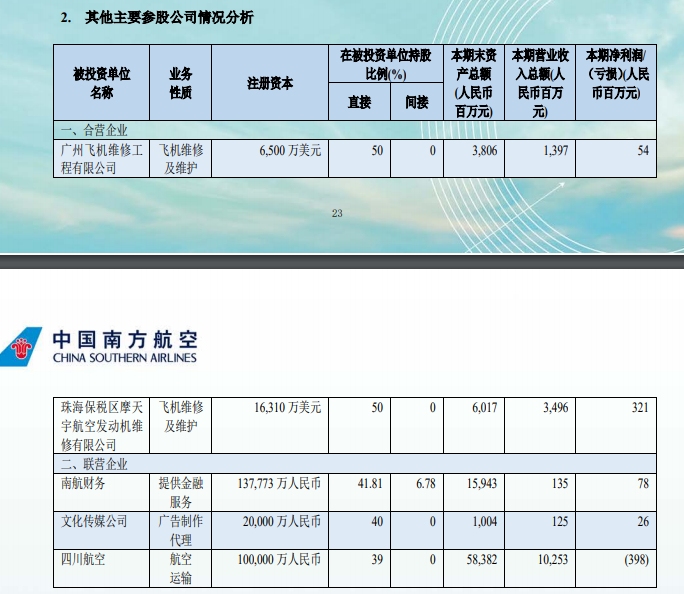
Task: Click page number 23
Action: pyautogui.click(x=337, y=213)
